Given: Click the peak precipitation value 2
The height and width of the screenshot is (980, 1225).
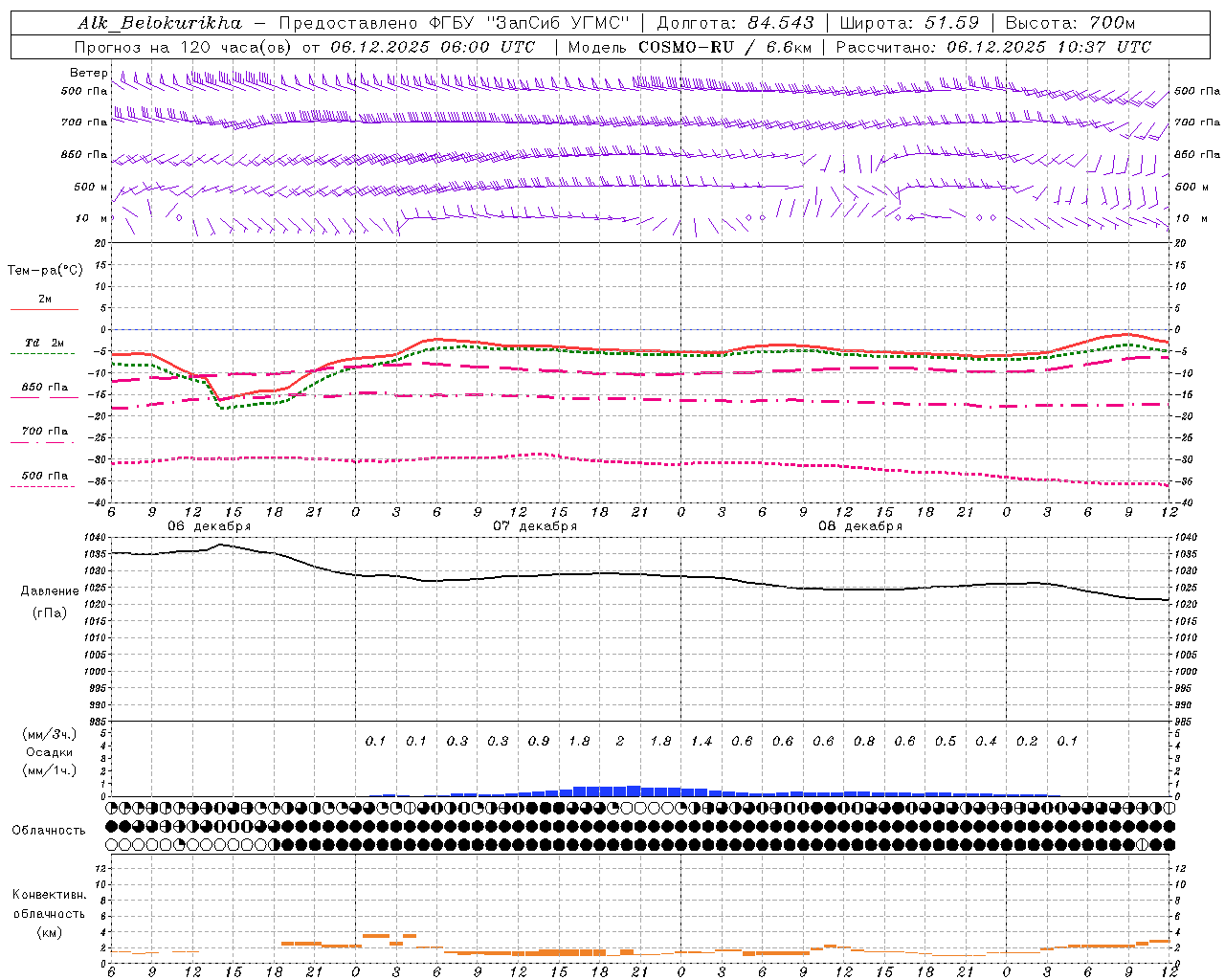Looking at the screenshot, I should (620, 741).
